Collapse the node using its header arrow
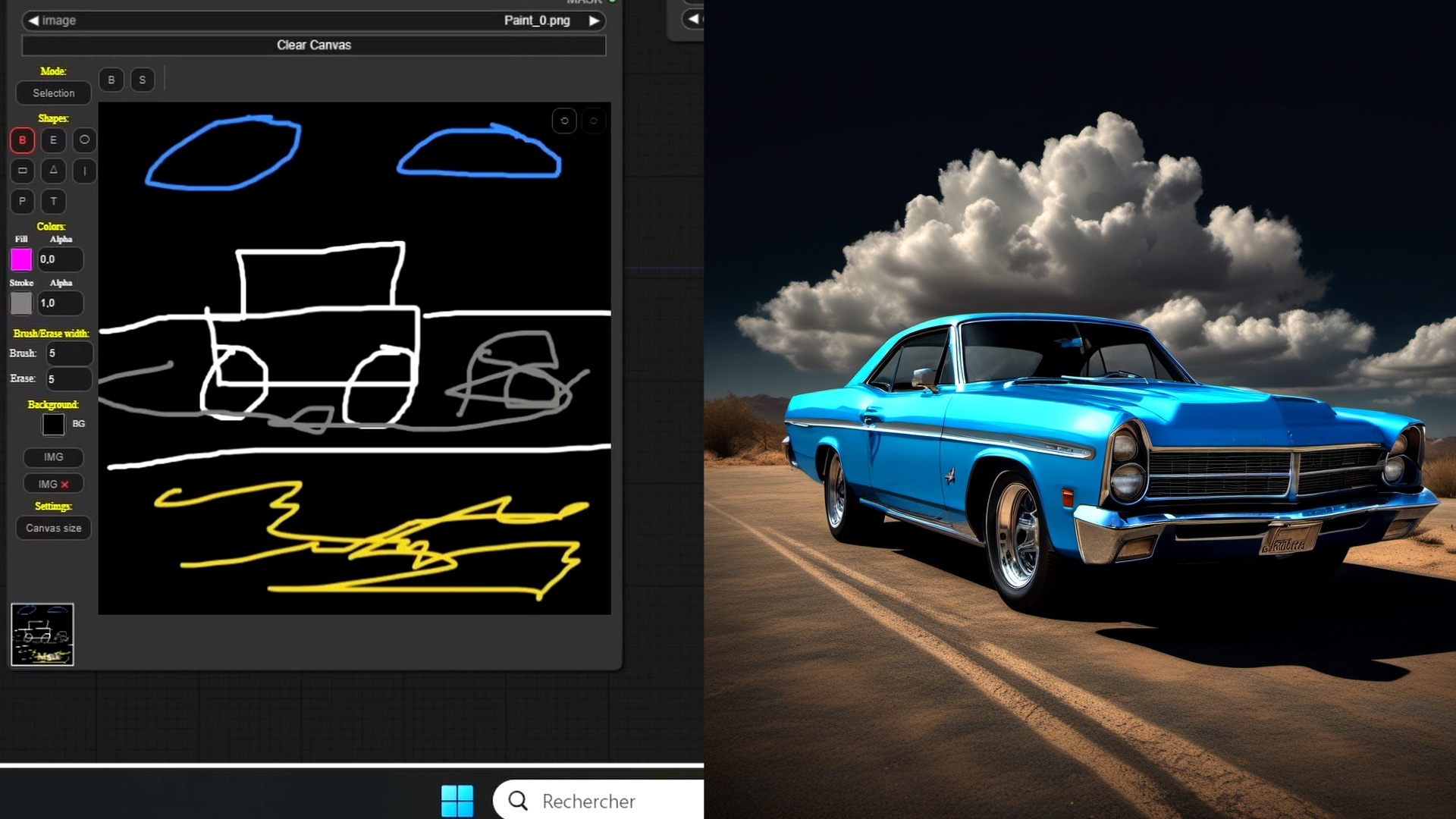The height and width of the screenshot is (819, 1456). tap(691, 19)
